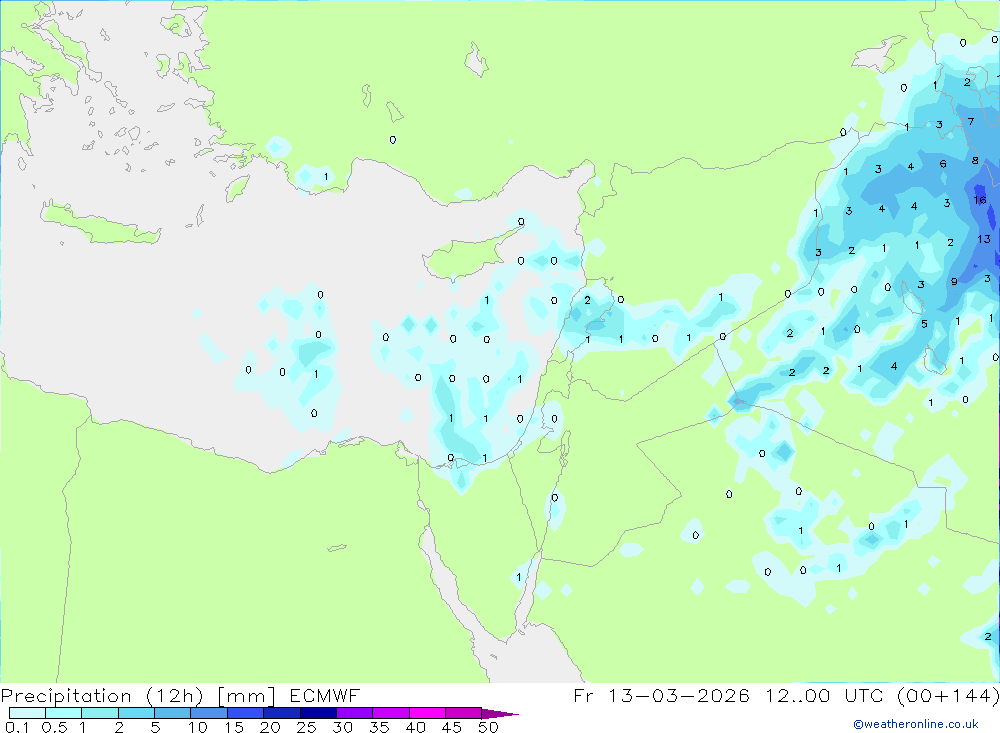Click the '30' legend scale label

coord(342,727)
